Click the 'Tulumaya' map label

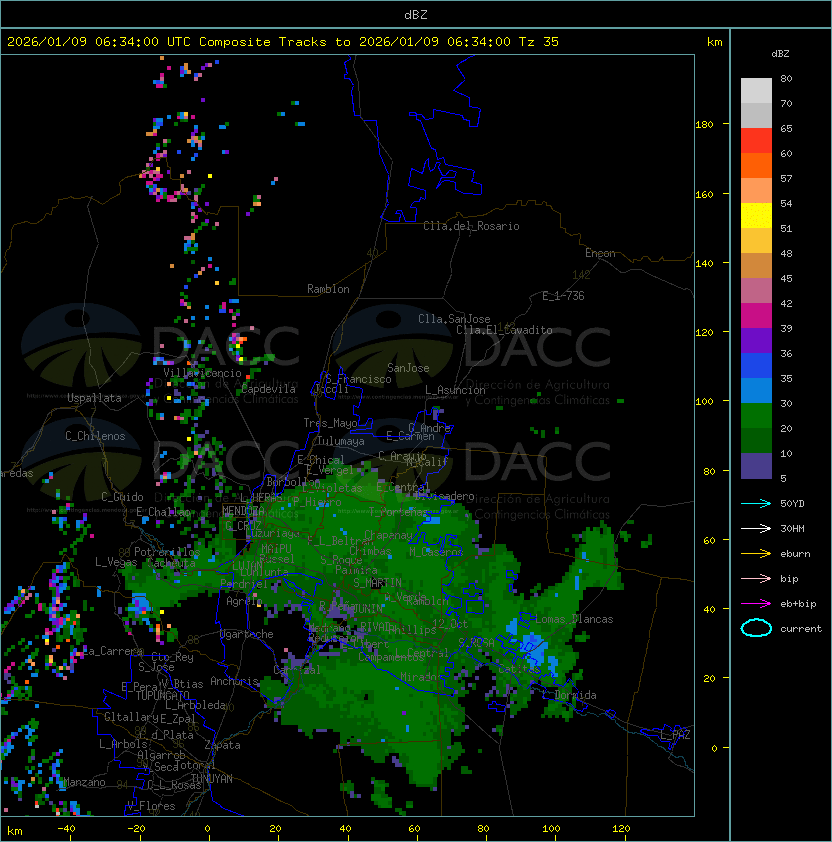341,441
